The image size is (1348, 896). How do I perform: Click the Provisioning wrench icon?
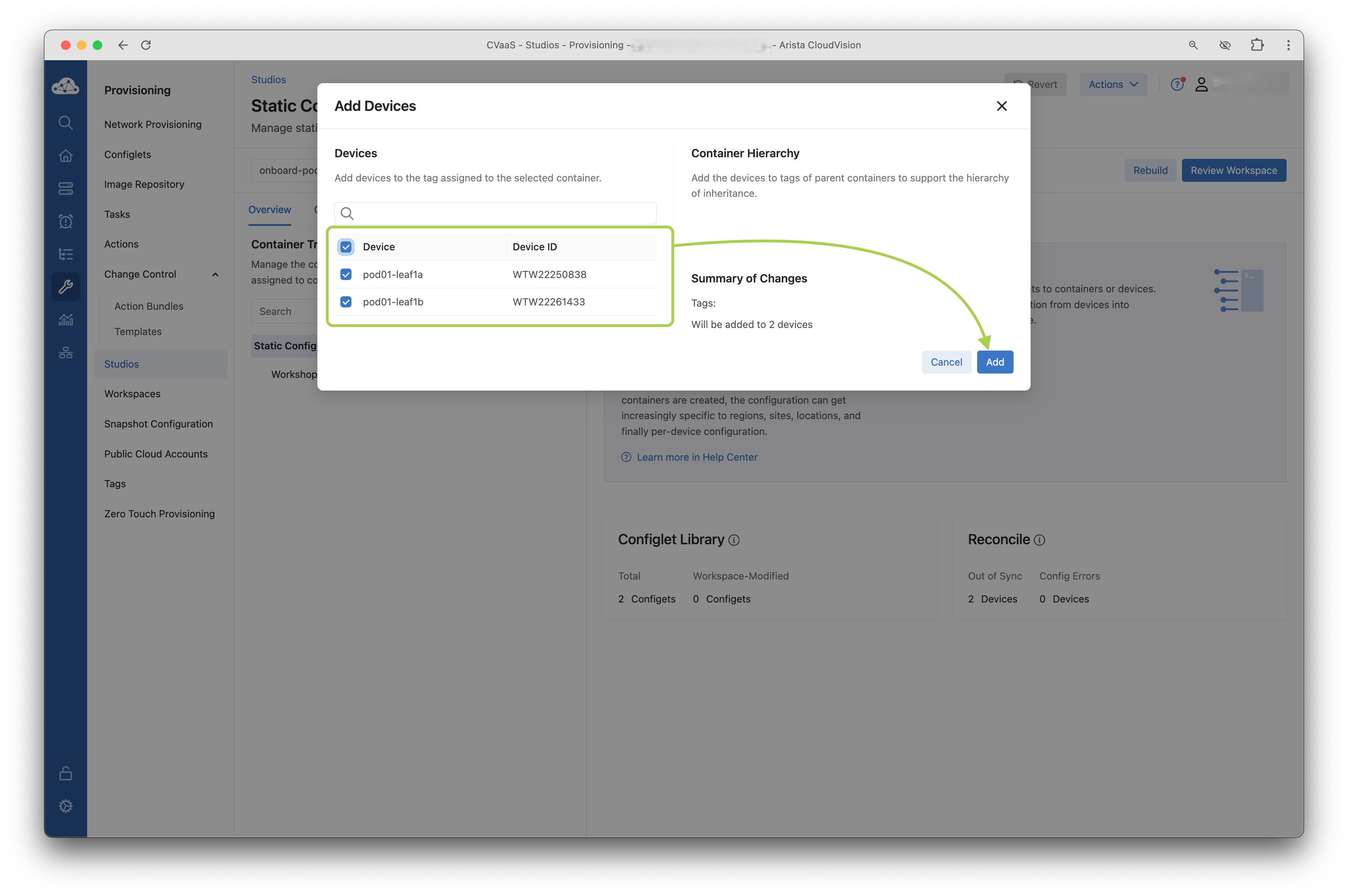click(x=65, y=286)
